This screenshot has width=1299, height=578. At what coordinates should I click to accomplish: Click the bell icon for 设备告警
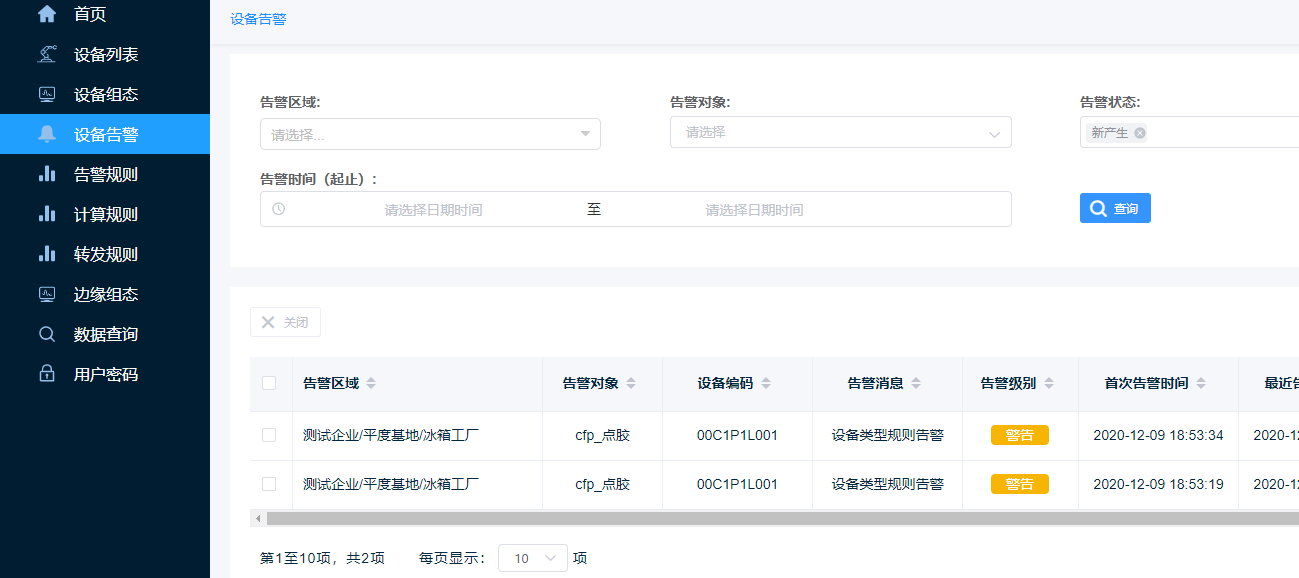tap(47, 134)
